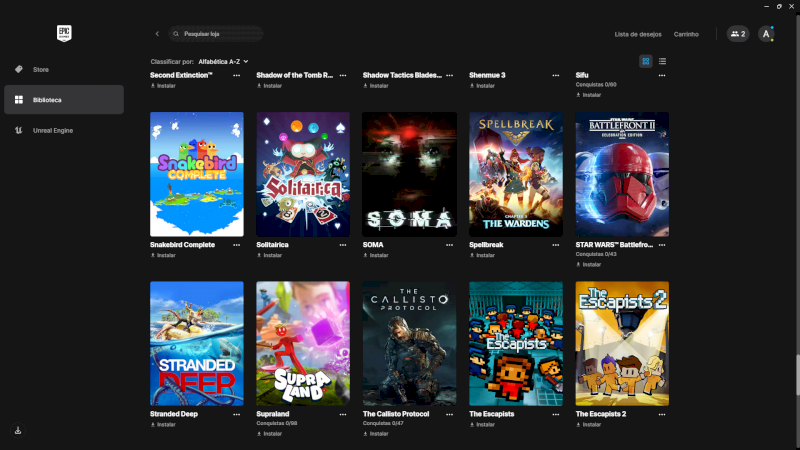Click the install icon under SOMA
The width and height of the screenshot is (800, 450).
click(366, 255)
